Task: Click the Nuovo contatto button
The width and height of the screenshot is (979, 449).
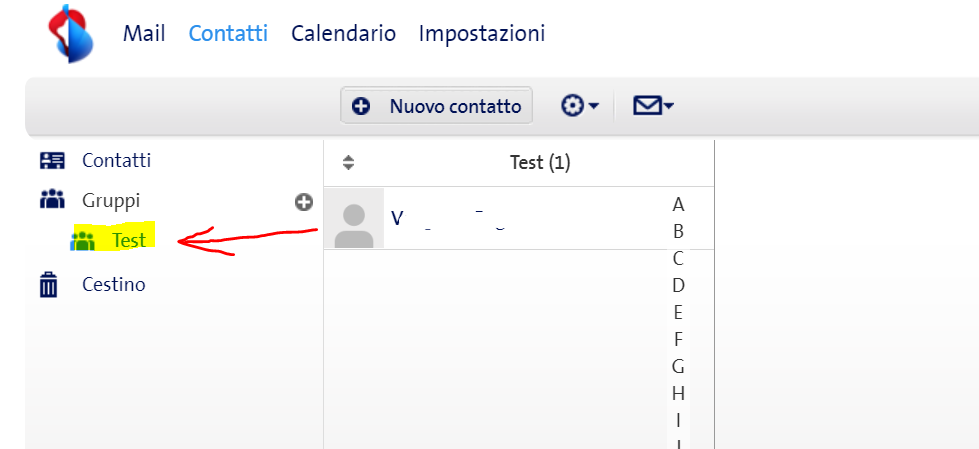Action: (437, 106)
